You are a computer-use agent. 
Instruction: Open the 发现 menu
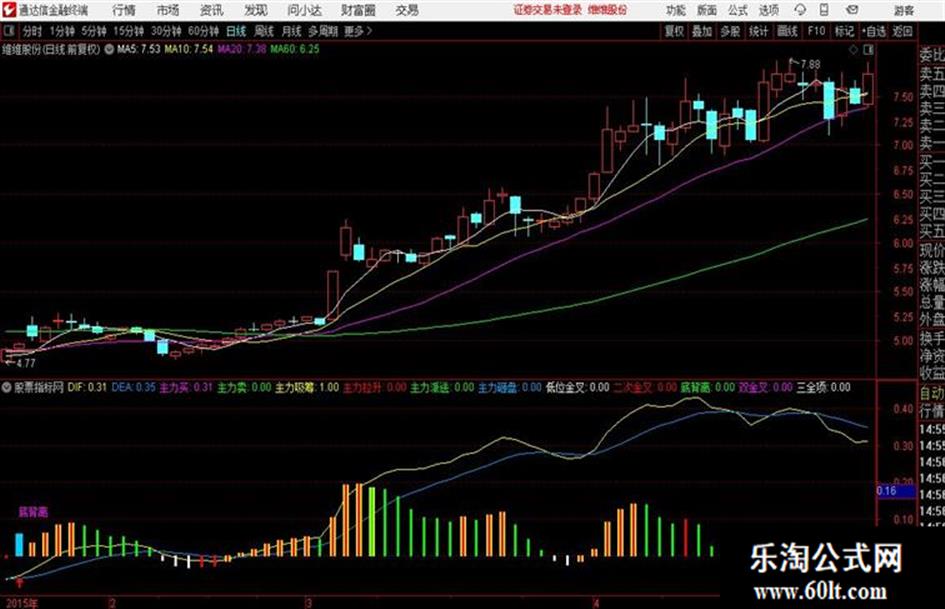tap(256, 10)
